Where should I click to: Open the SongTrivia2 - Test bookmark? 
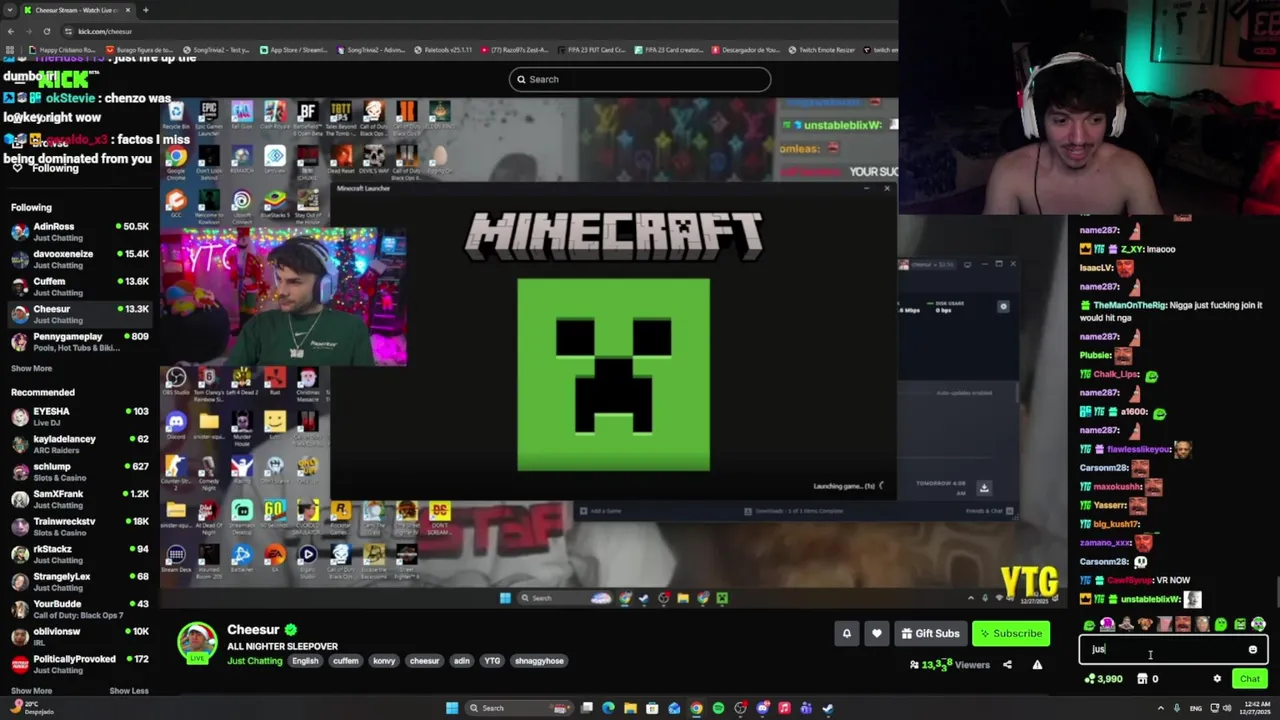(x=218, y=50)
